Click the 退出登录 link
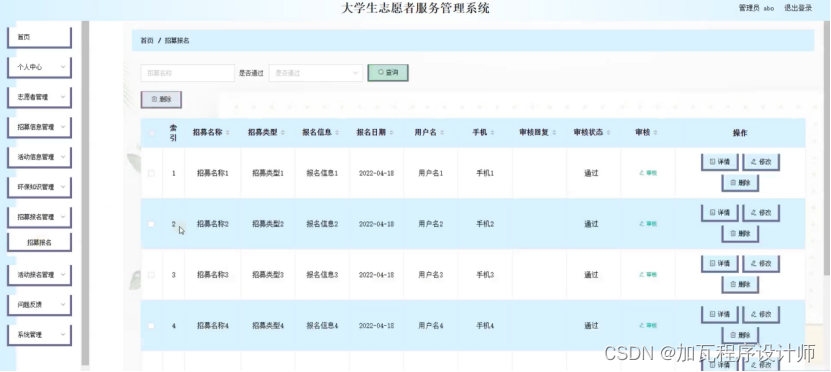Viewport: 831px width, 372px height. tap(798, 8)
